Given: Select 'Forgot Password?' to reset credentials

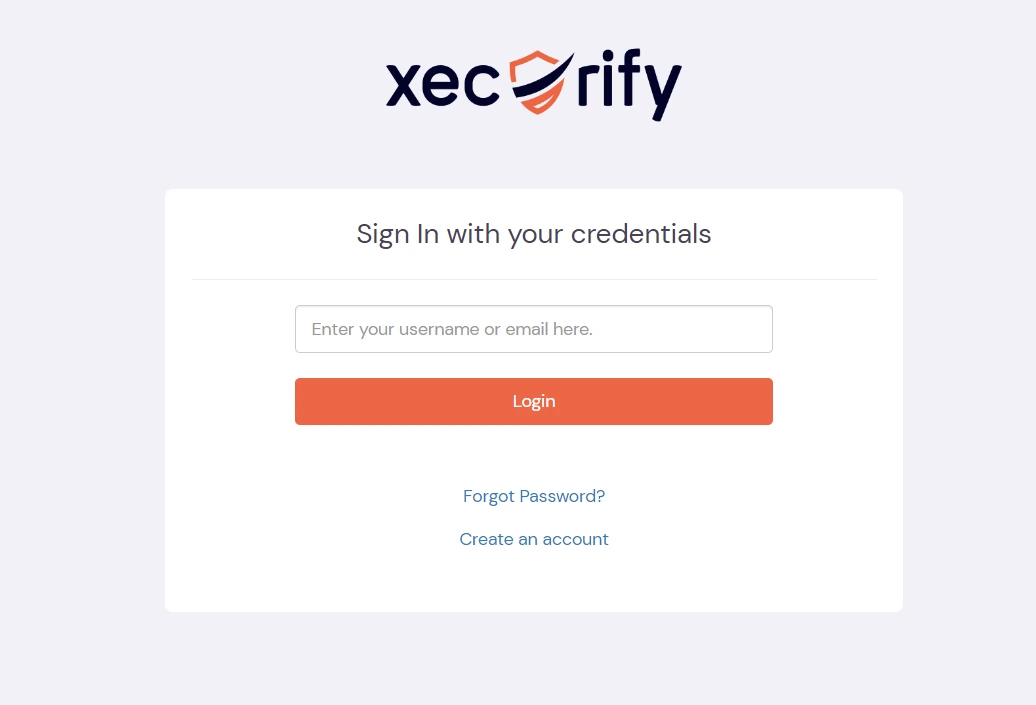Looking at the screenshot, I should coord(534,496).
